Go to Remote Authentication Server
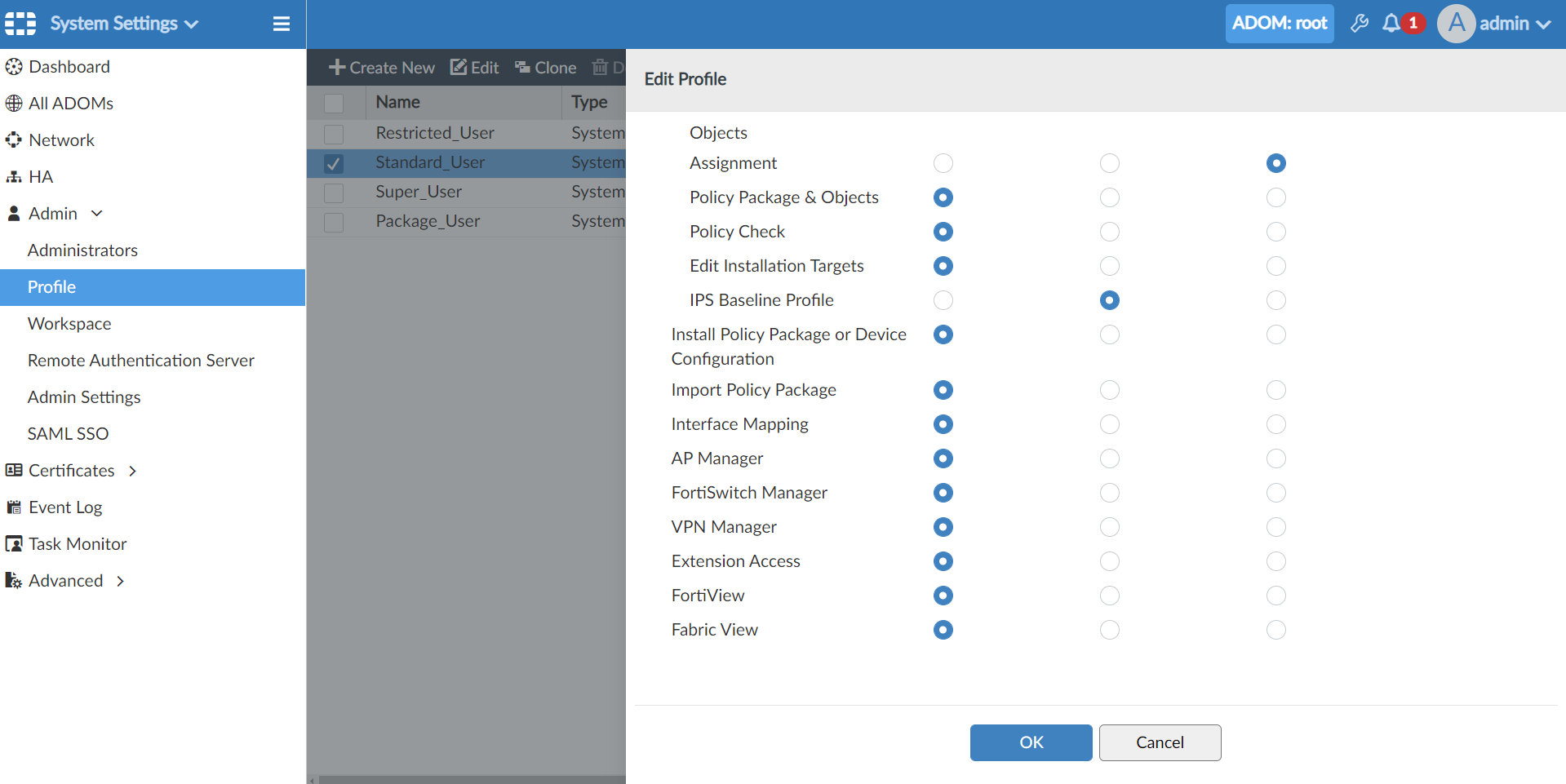This screenshot has width=1566, height=784. click(x=141, y=361)
